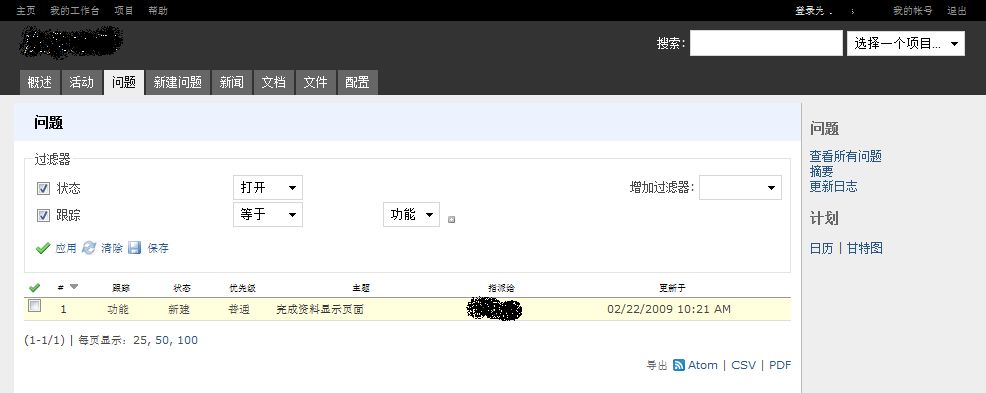The width and height of the screenshot is (986, 393).
Task: Open the 打开 status dropdown
Action: click(x=268, y=187)
